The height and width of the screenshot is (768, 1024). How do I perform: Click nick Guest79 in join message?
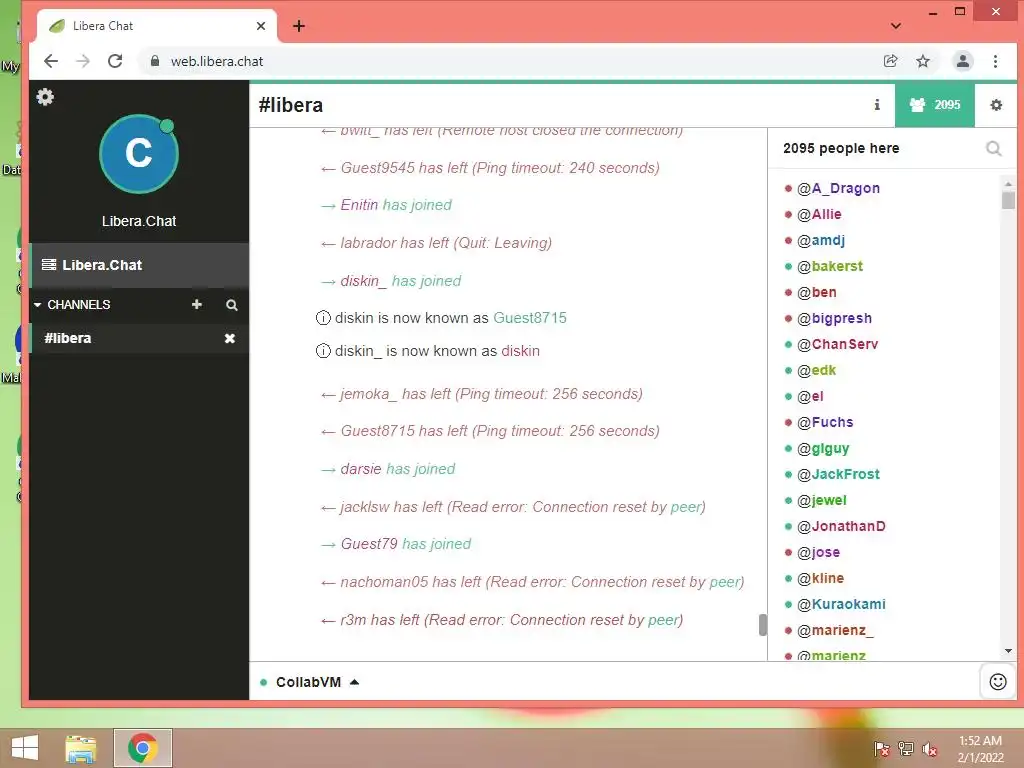[369, 544]
